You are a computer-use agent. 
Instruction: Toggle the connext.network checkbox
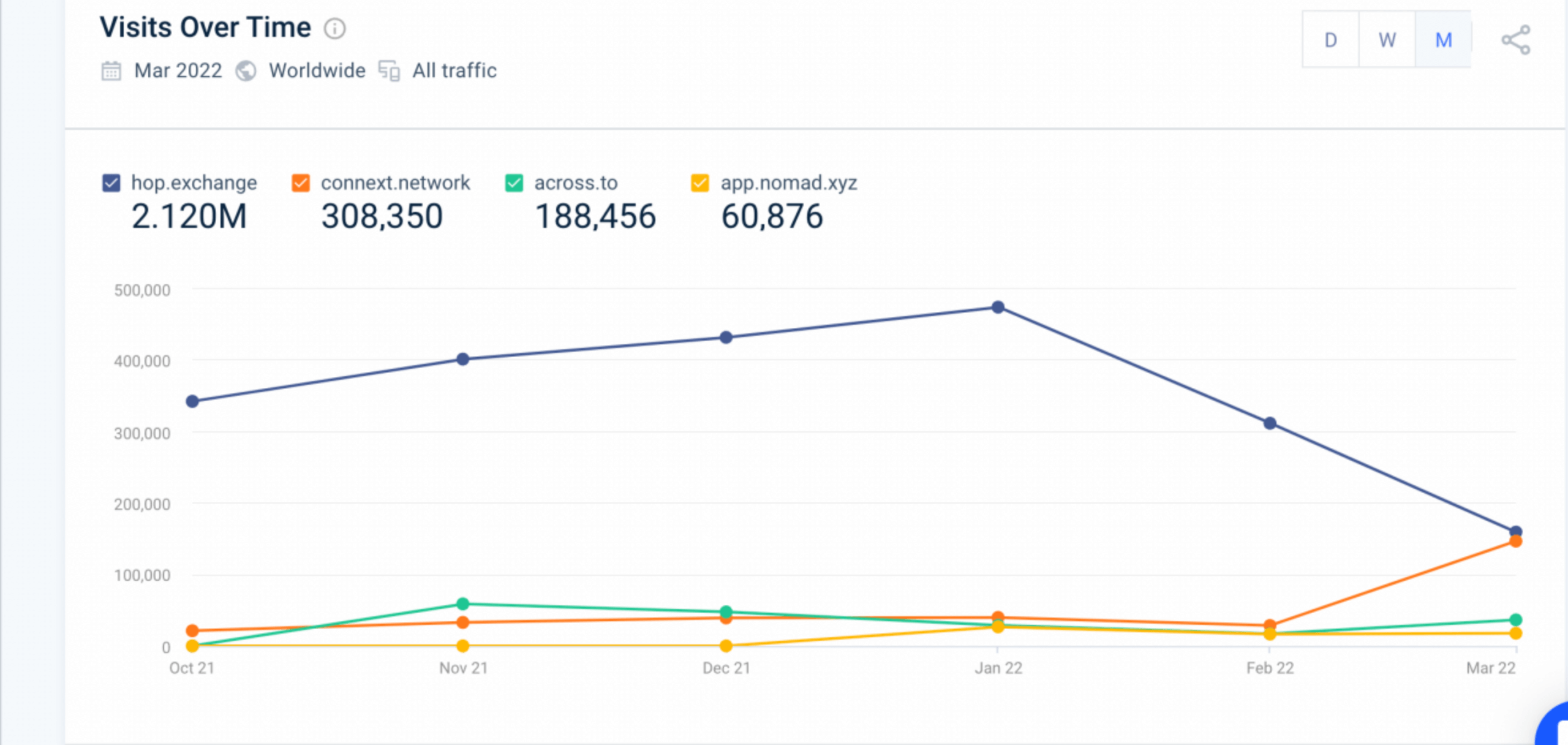point(301,183)
